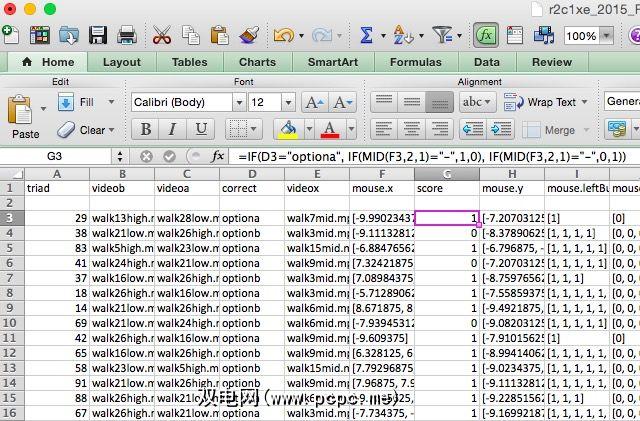The image size is (640, 421).
Task: Save the workbook with floppy icon
Action: point(98,35)
